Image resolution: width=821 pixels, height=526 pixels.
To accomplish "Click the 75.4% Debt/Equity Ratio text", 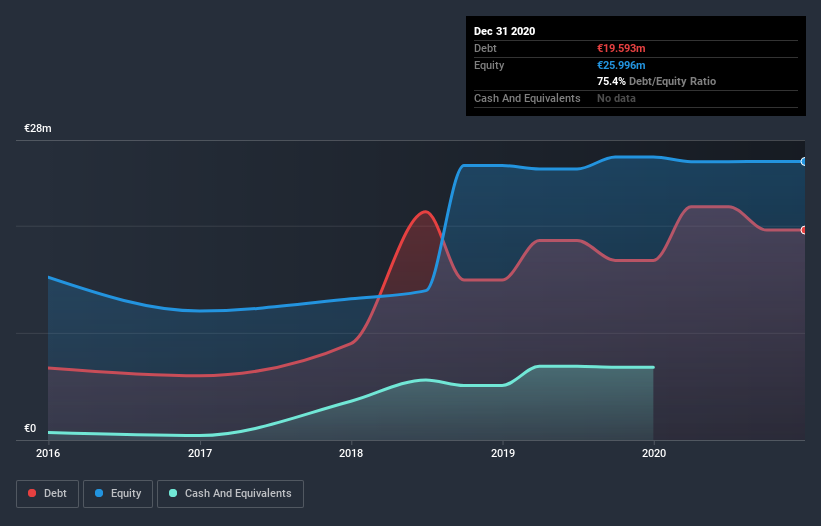I will tap(657, 81).
